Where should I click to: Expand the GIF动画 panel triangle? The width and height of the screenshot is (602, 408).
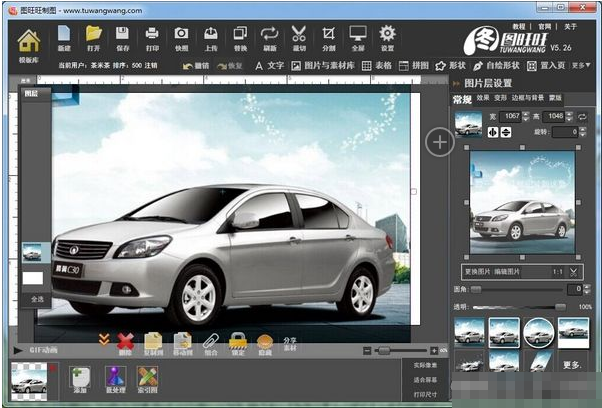18,351
